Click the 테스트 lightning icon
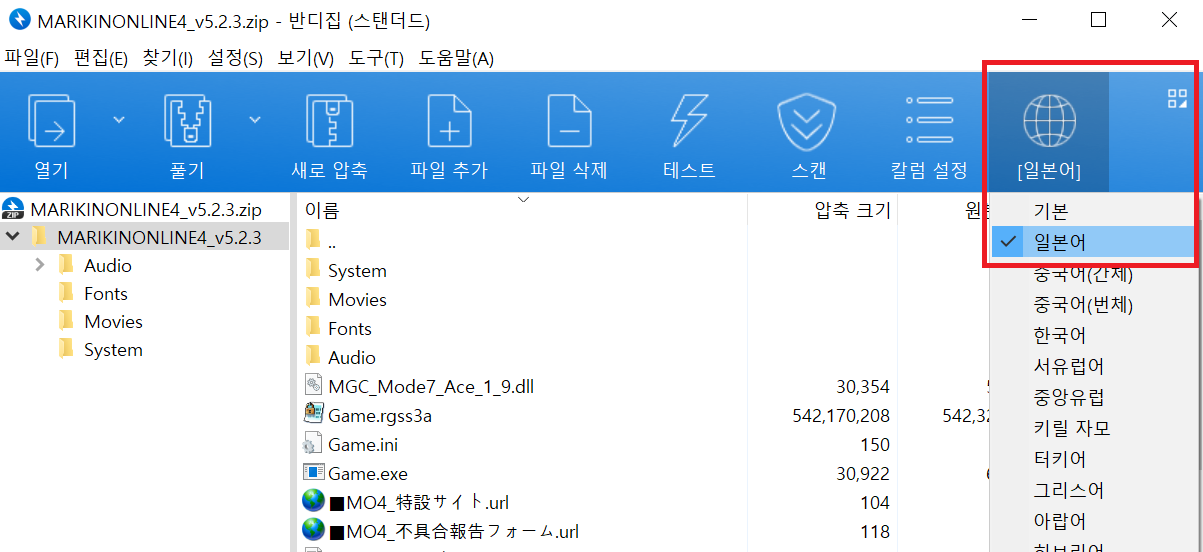 point(689,120)
